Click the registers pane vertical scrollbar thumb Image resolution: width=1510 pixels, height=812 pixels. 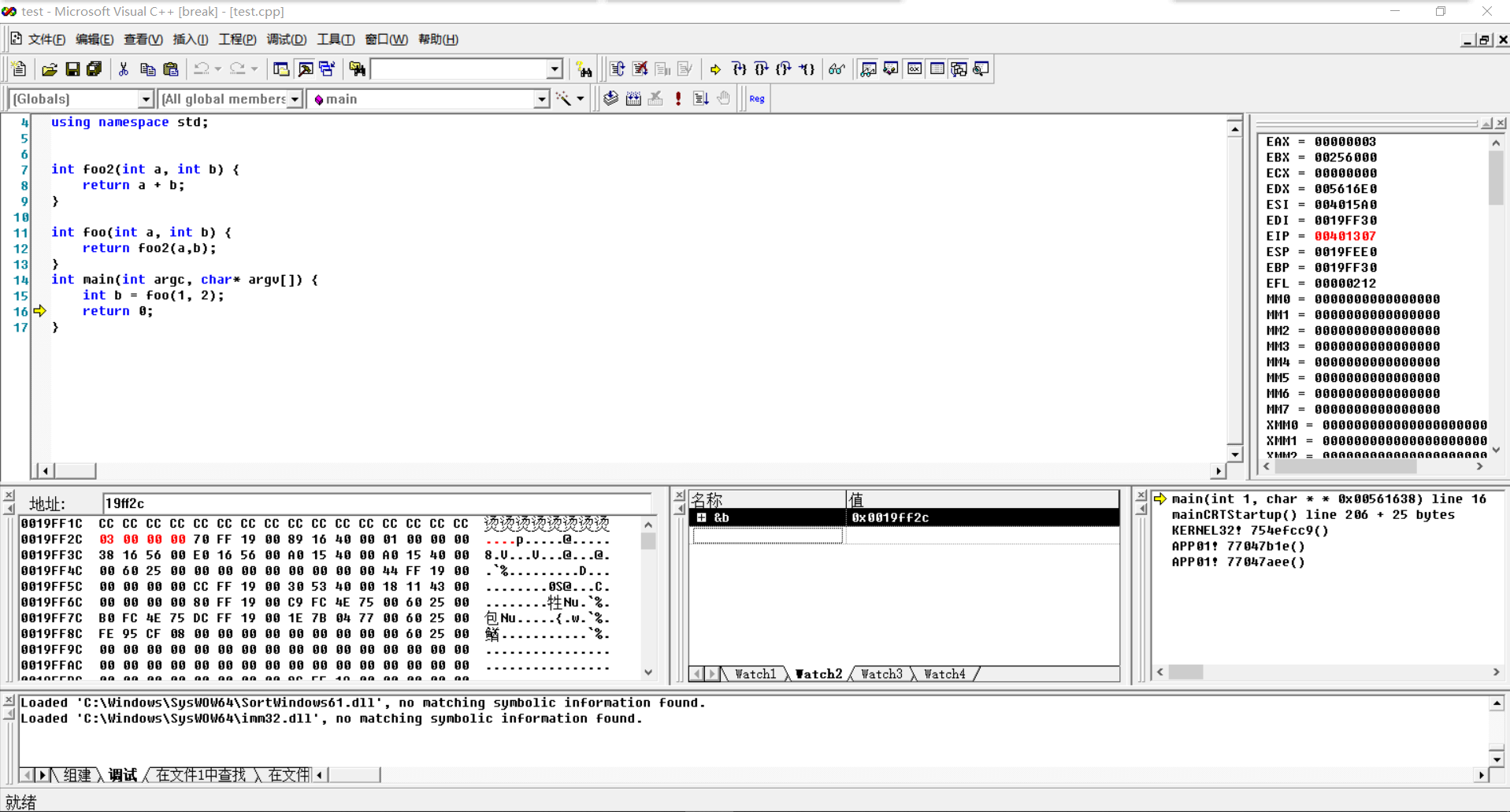(x=1496, y=178)
